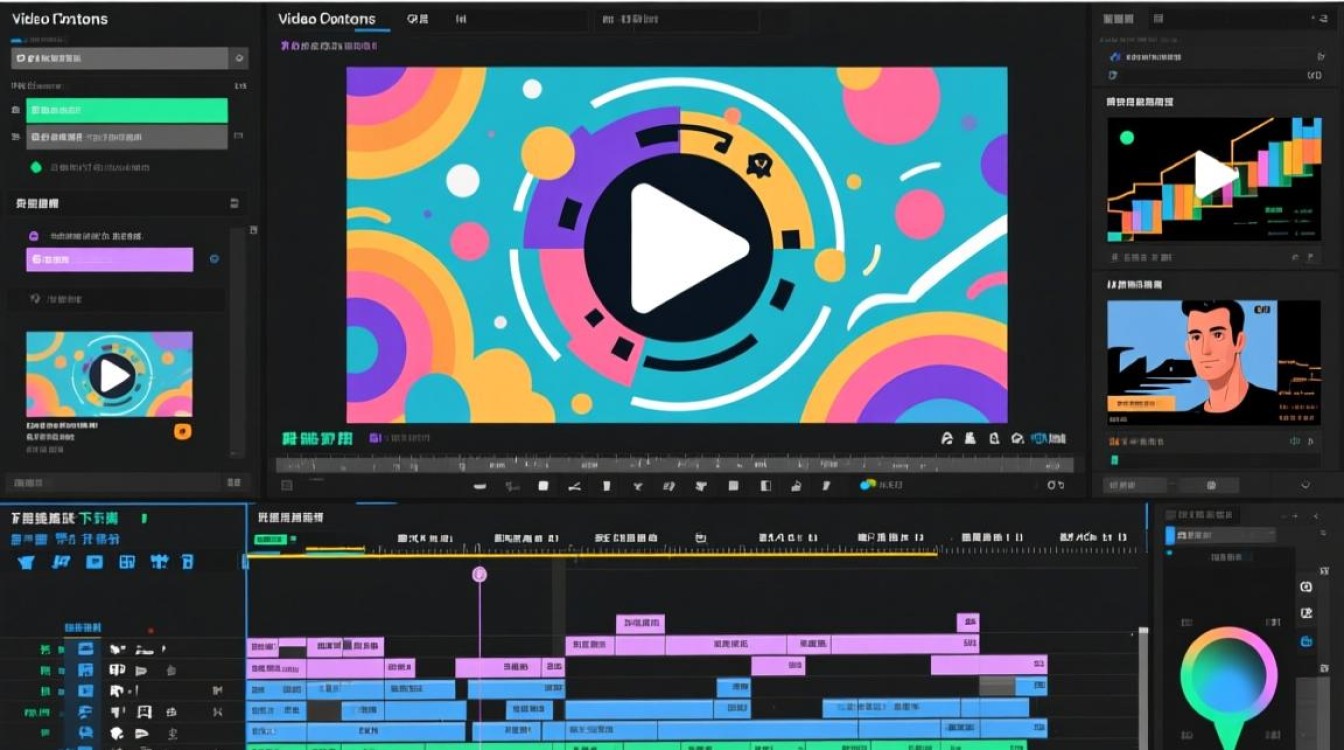Click the Video Contons title of the left panel

point(59,19)
